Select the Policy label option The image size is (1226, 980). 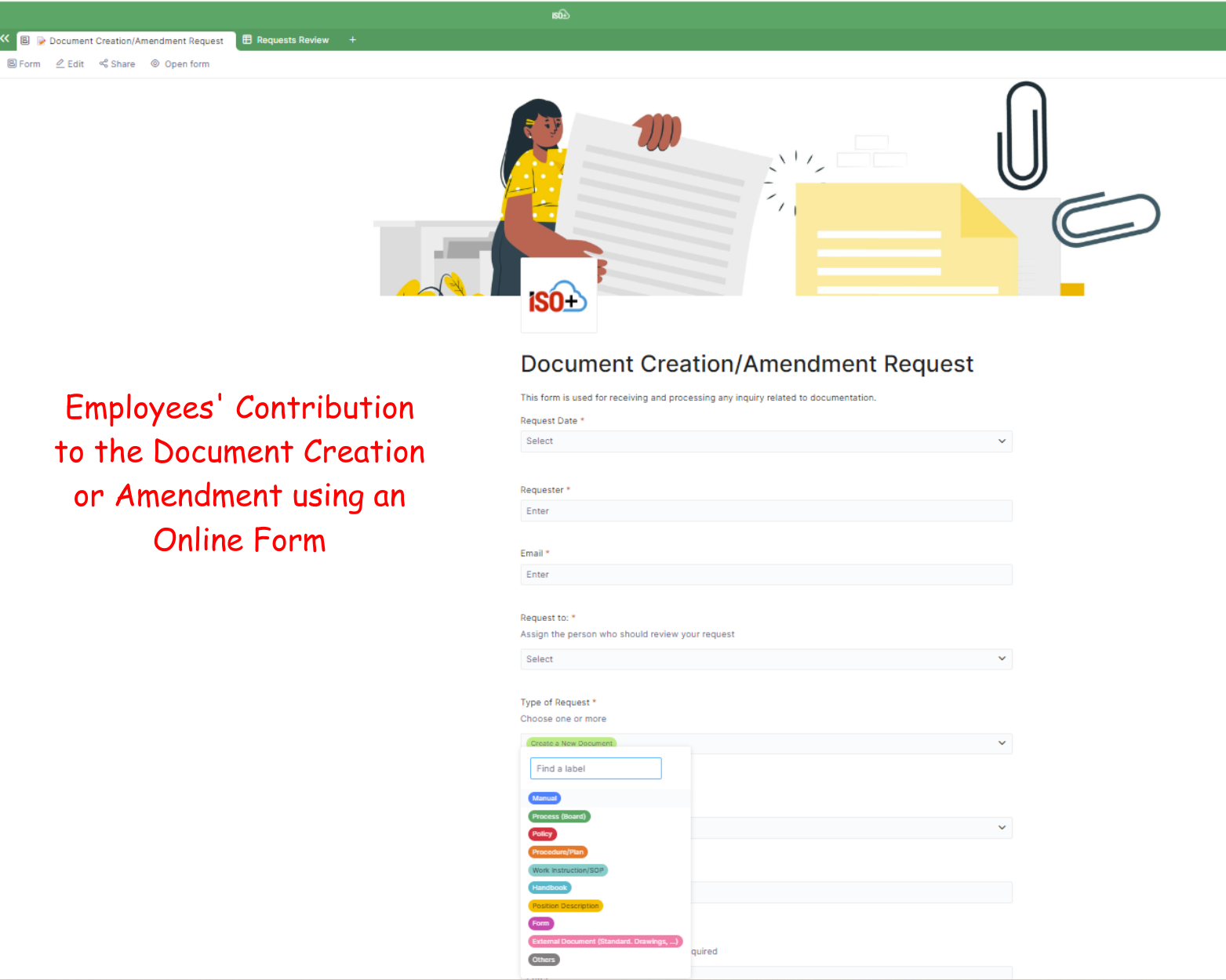542,834
